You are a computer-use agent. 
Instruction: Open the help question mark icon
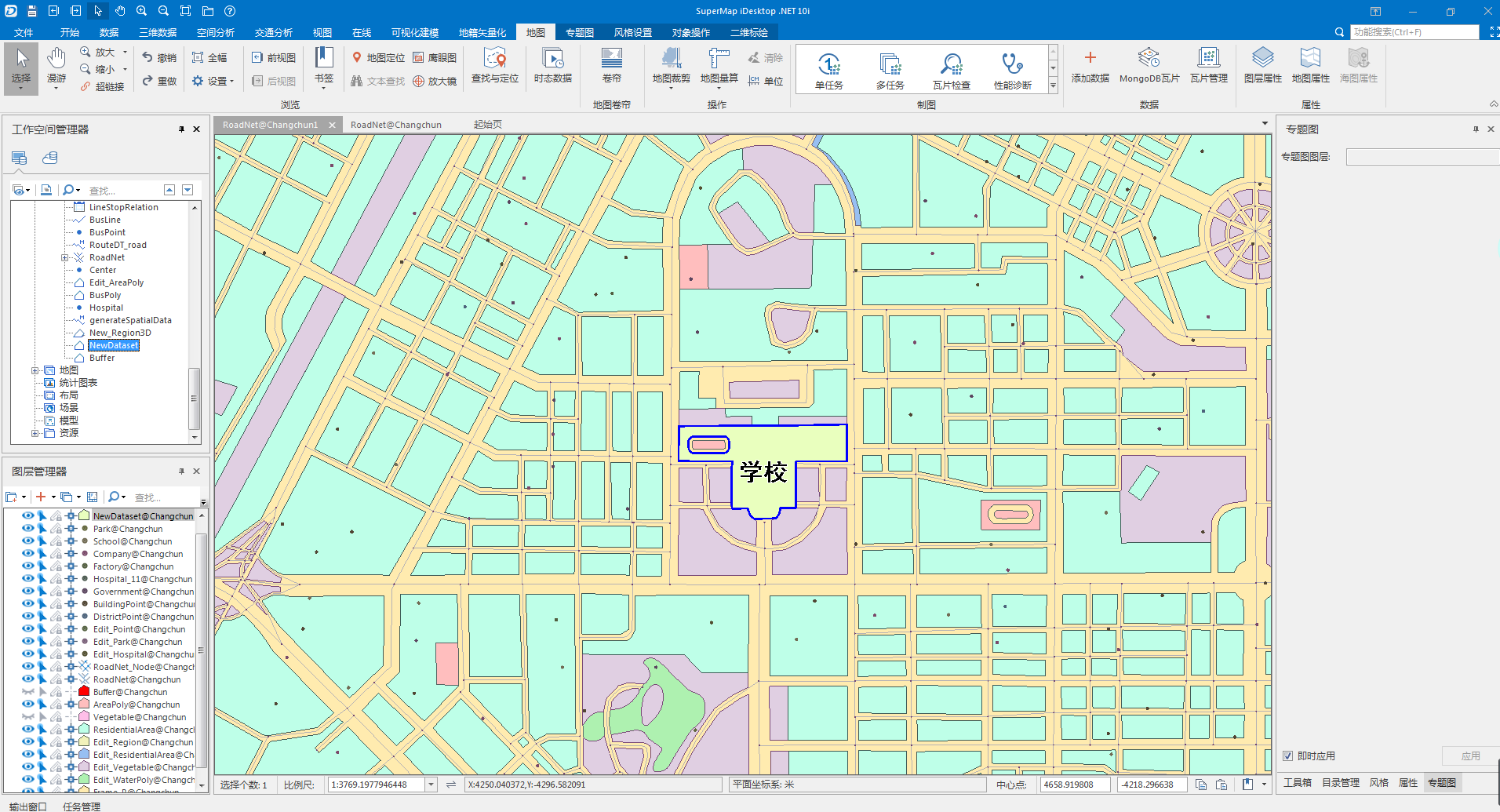coord(230,11)
